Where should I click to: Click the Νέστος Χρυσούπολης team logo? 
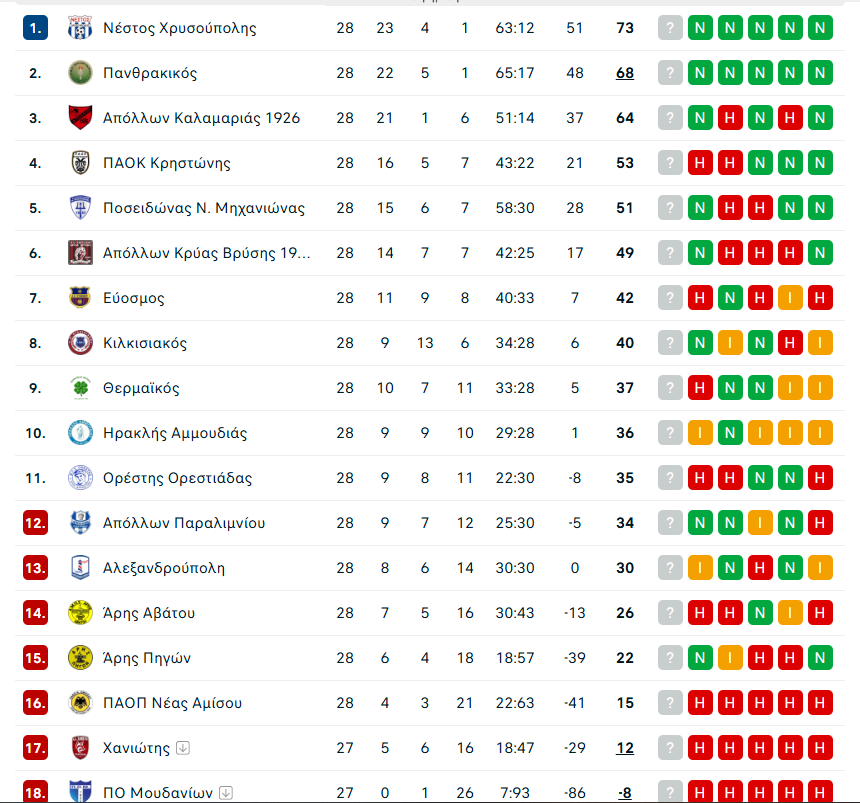click(80, 28)
